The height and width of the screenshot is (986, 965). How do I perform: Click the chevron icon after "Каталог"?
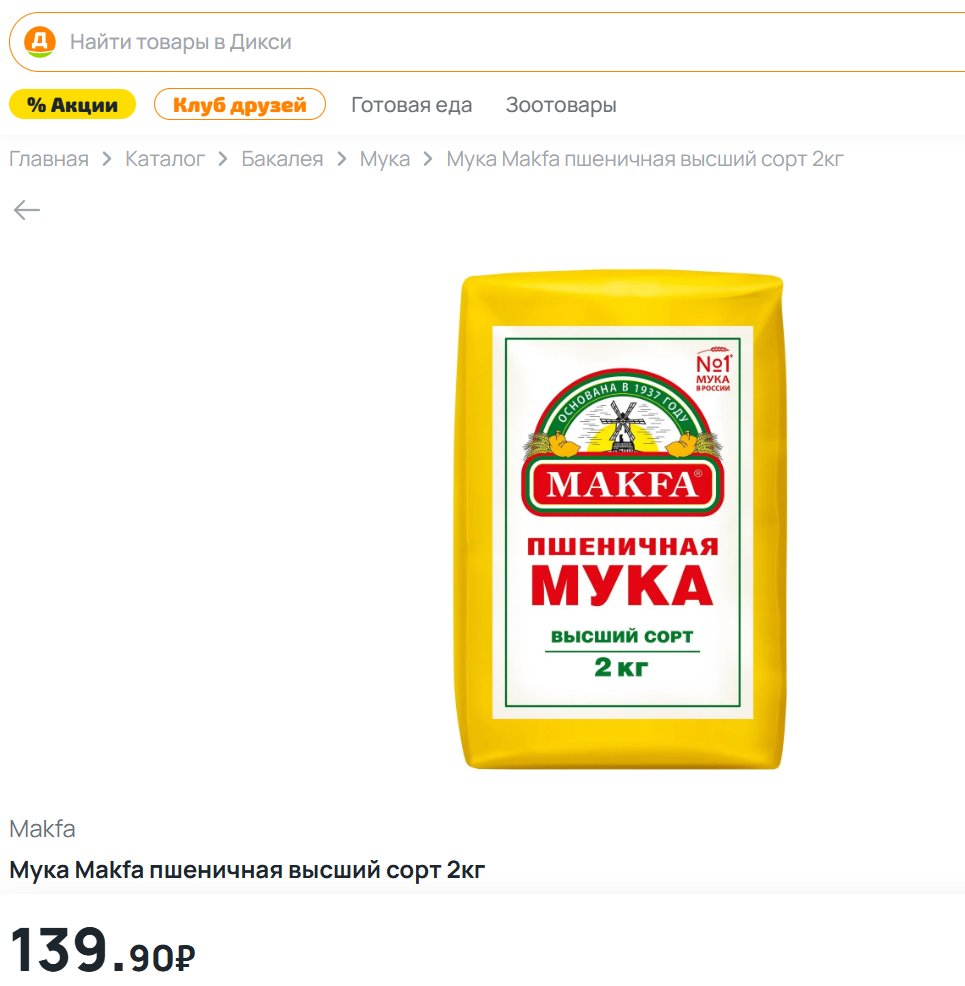click(x=223, y=159)
